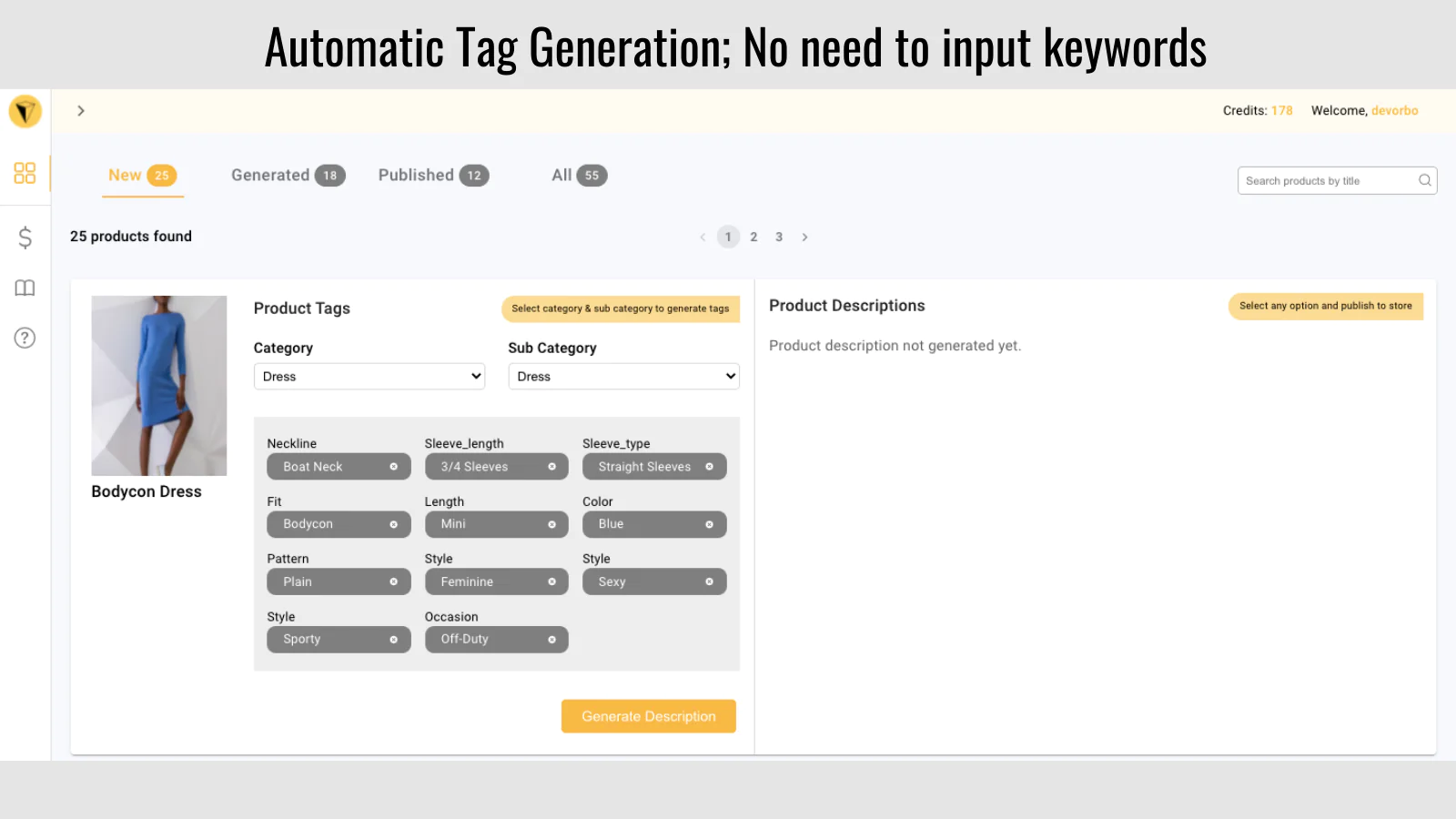1456x819 pixels.
Task: Click the help question mark icon
Action: 25,338
